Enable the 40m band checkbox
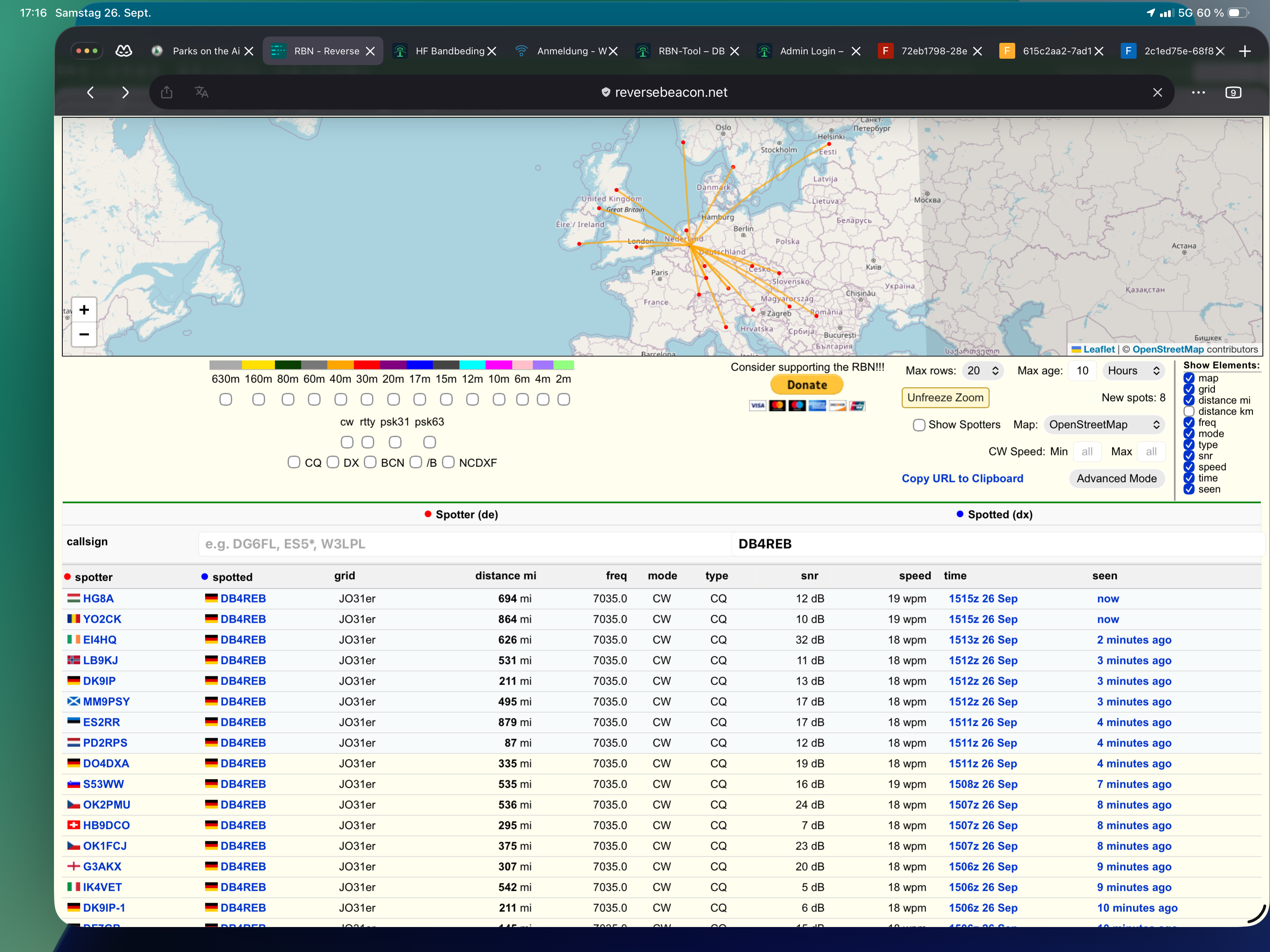The width and height of the screenshot is (1270, 952). point(341,399)
